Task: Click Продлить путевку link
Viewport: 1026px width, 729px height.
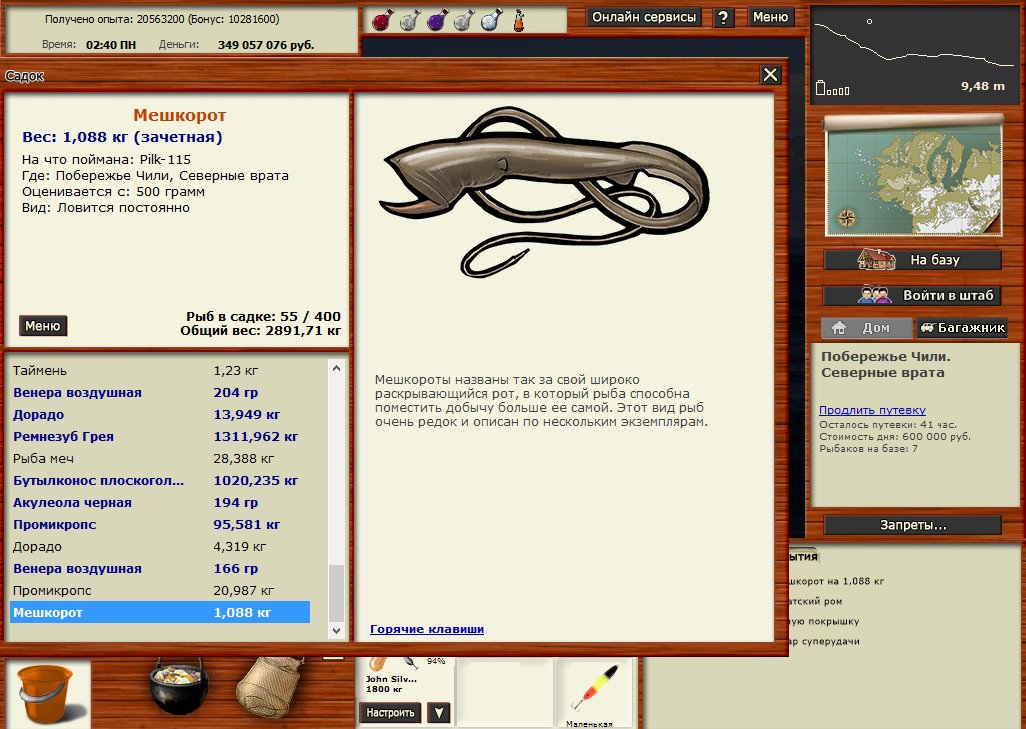Action: tap(872, 410)
